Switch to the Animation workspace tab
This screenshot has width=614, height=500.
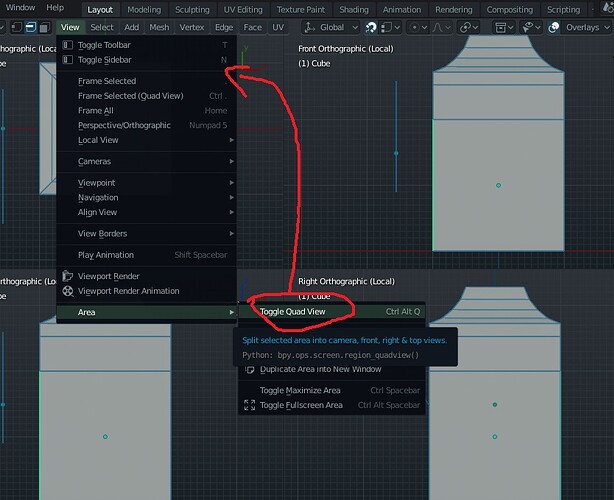[x=402, y=10]
